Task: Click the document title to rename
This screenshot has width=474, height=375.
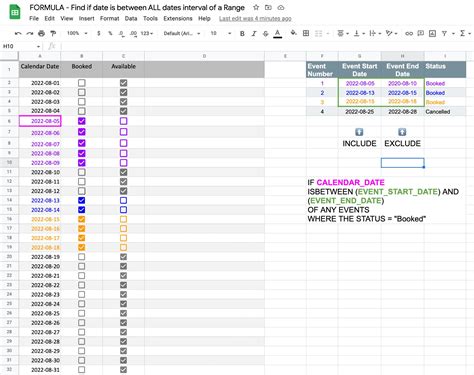Action: click(x=137, y=7)
